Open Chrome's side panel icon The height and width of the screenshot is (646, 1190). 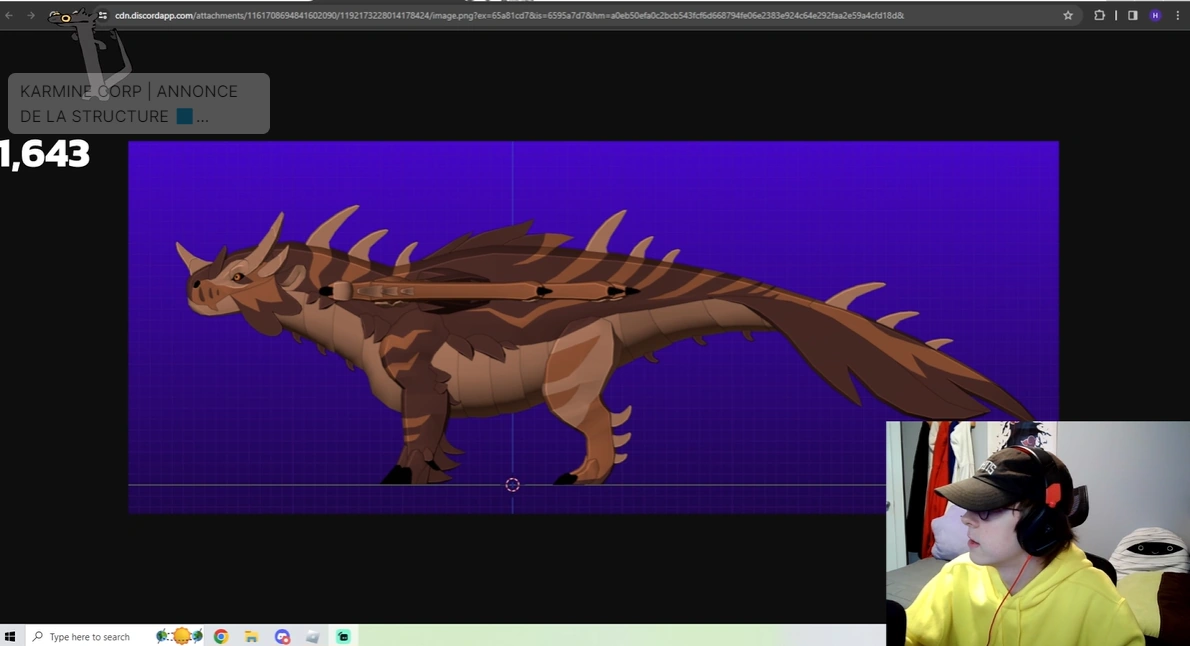[x=1132, y=15]
